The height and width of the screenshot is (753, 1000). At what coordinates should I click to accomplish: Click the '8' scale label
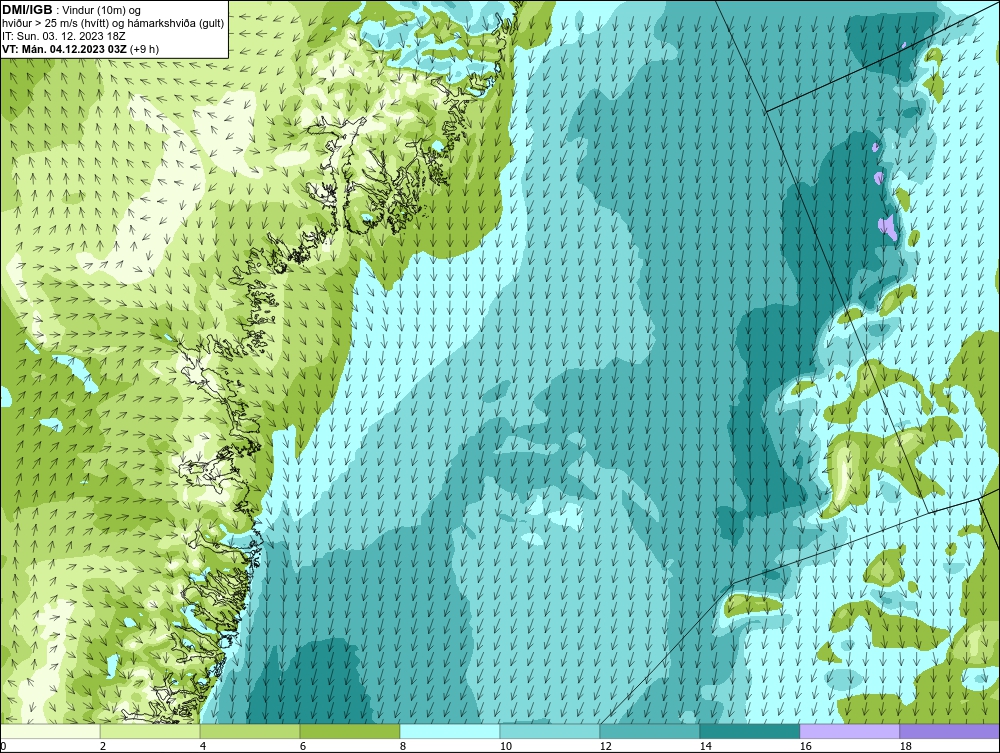pos(403,746)
